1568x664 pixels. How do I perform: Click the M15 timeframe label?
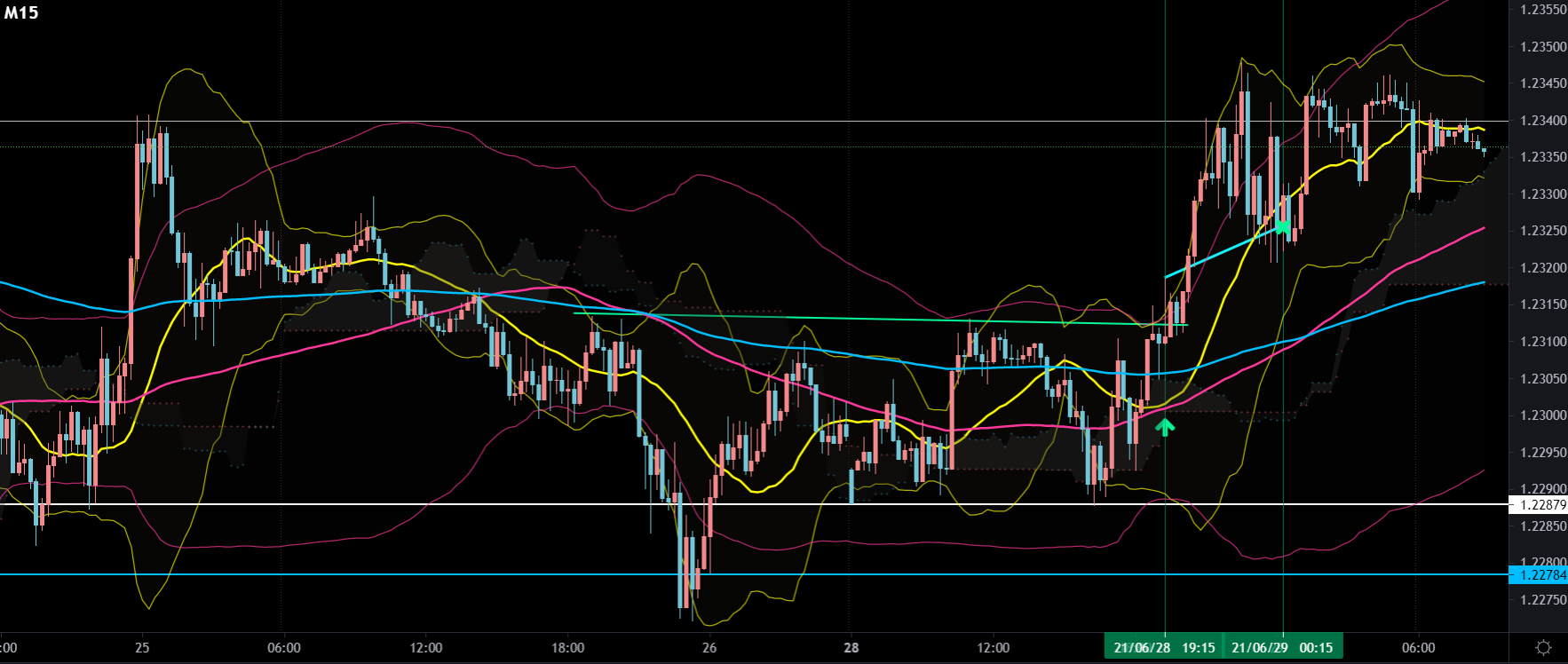tap(21, 12)
